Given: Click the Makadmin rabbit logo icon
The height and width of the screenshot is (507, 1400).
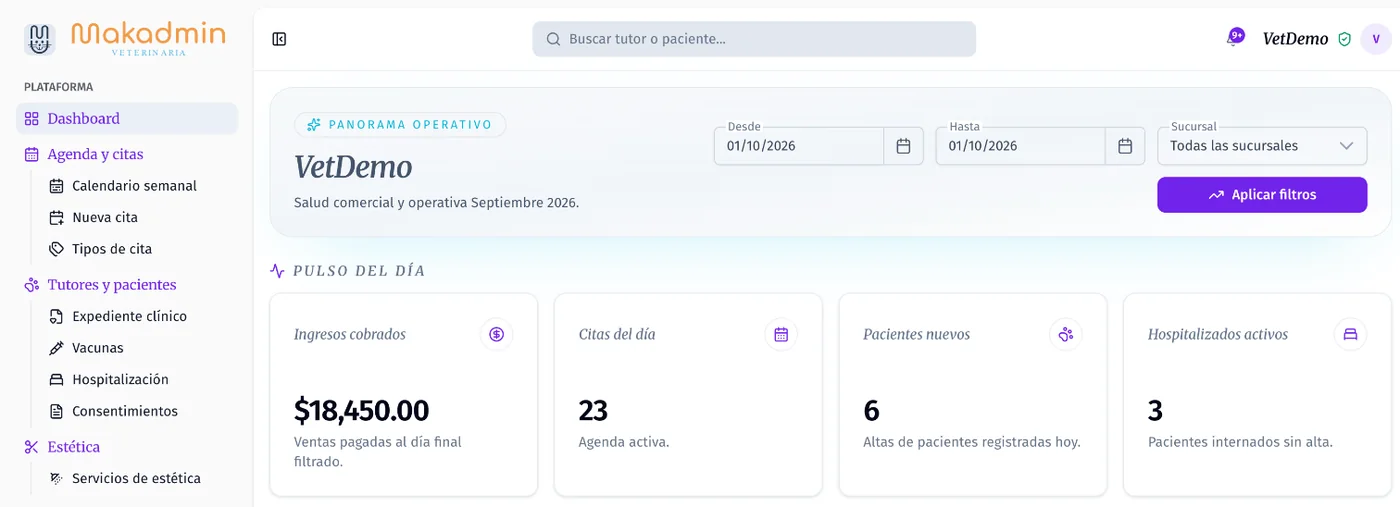Looking at the screenshot, I should pyautogui.click(x=39, y=39).
